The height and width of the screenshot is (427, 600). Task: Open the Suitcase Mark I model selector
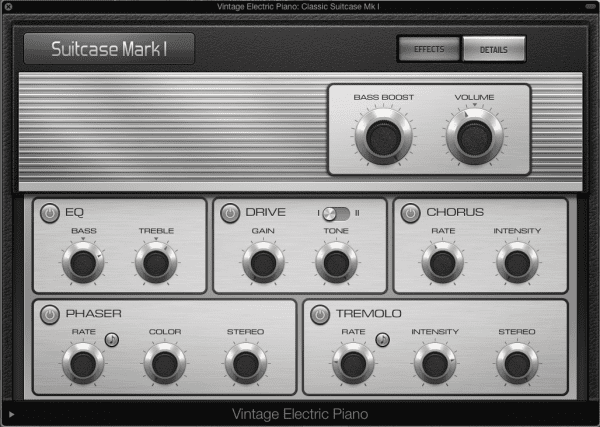[109, 49]
